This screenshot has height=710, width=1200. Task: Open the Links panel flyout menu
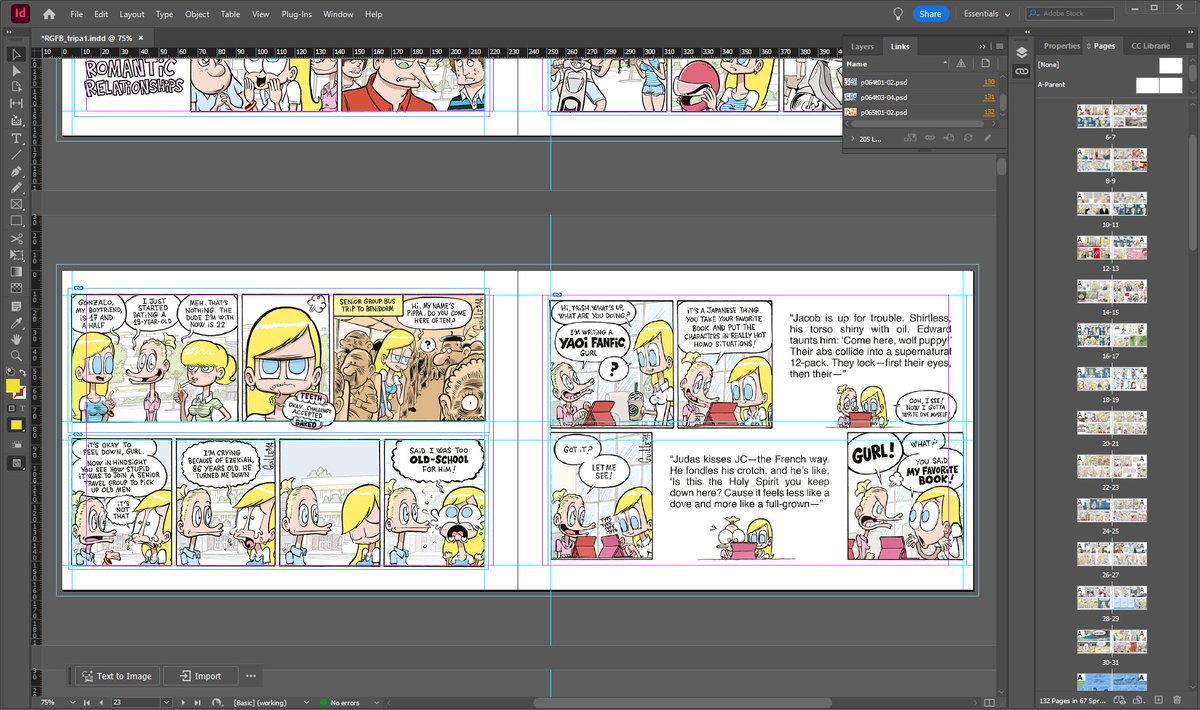tap(998, 46)
